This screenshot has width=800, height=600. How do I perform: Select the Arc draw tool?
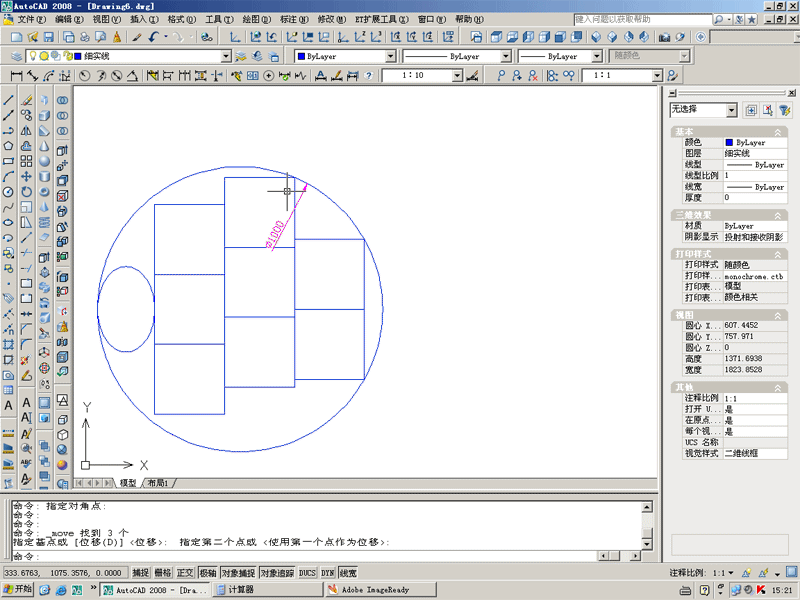8,177
